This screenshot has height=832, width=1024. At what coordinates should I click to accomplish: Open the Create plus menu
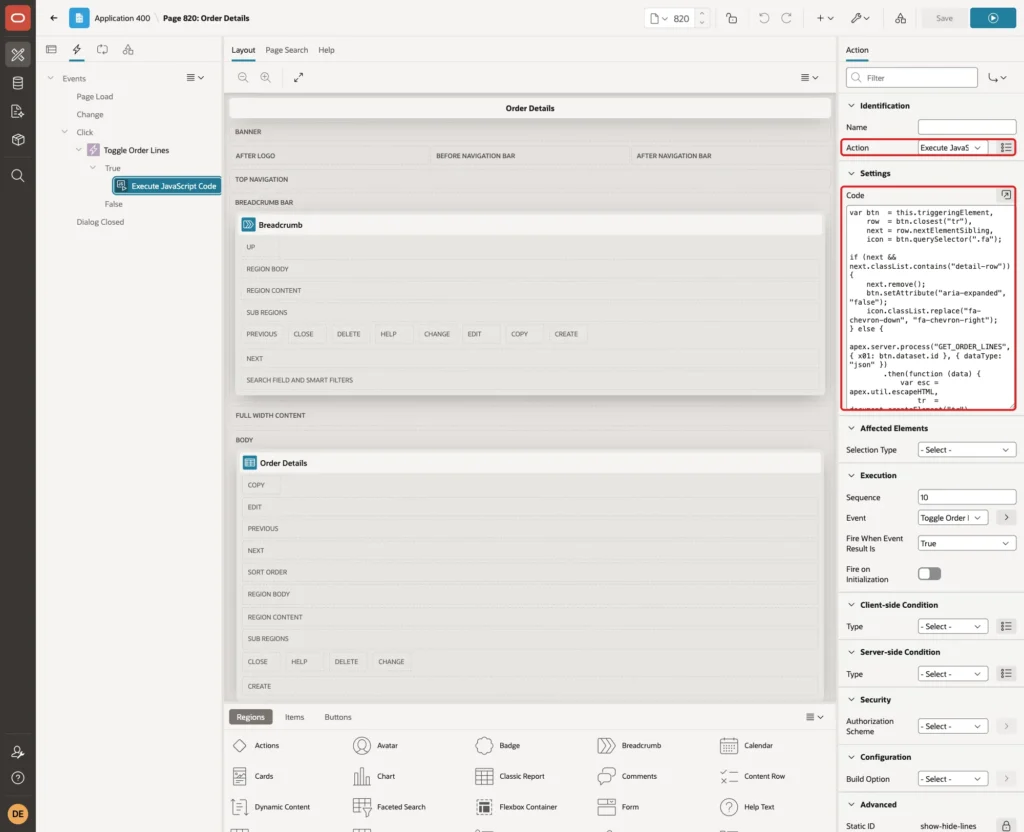pos(825,18)
